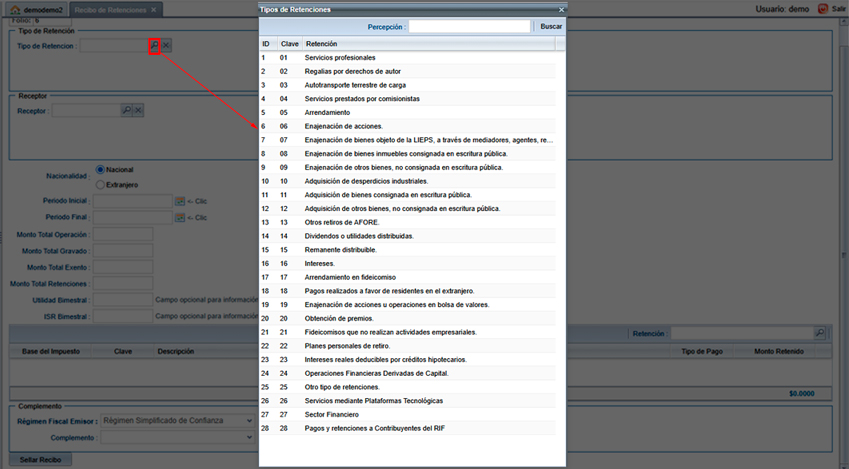This screenshot has width=849, height=469.
Task: Expand the Complemento dropdown
Action: pyautogui.click(x=248, y=437)
